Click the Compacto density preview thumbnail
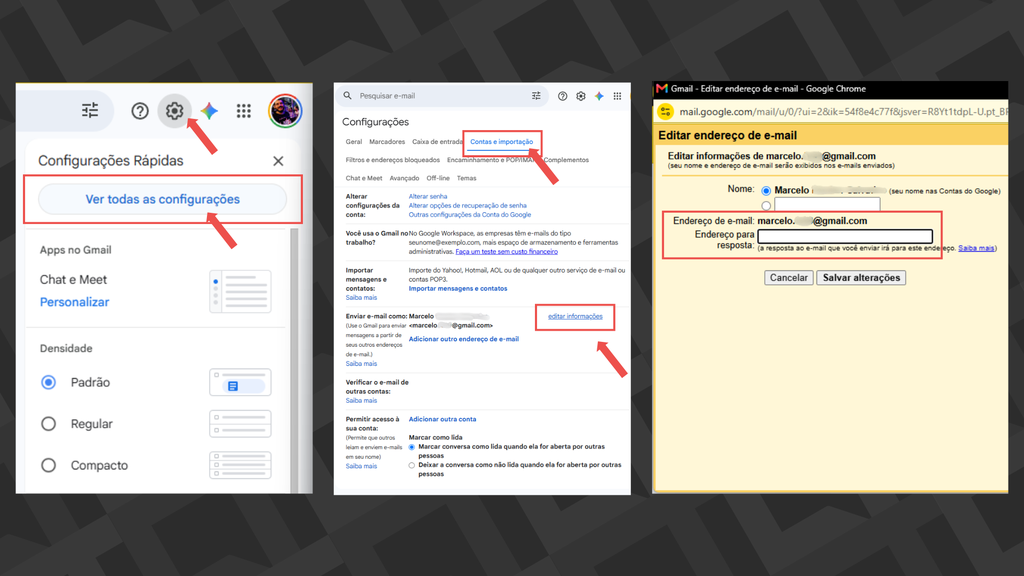Image resolution: width=1024 pixels, height=576 pixels. [240, 465]
